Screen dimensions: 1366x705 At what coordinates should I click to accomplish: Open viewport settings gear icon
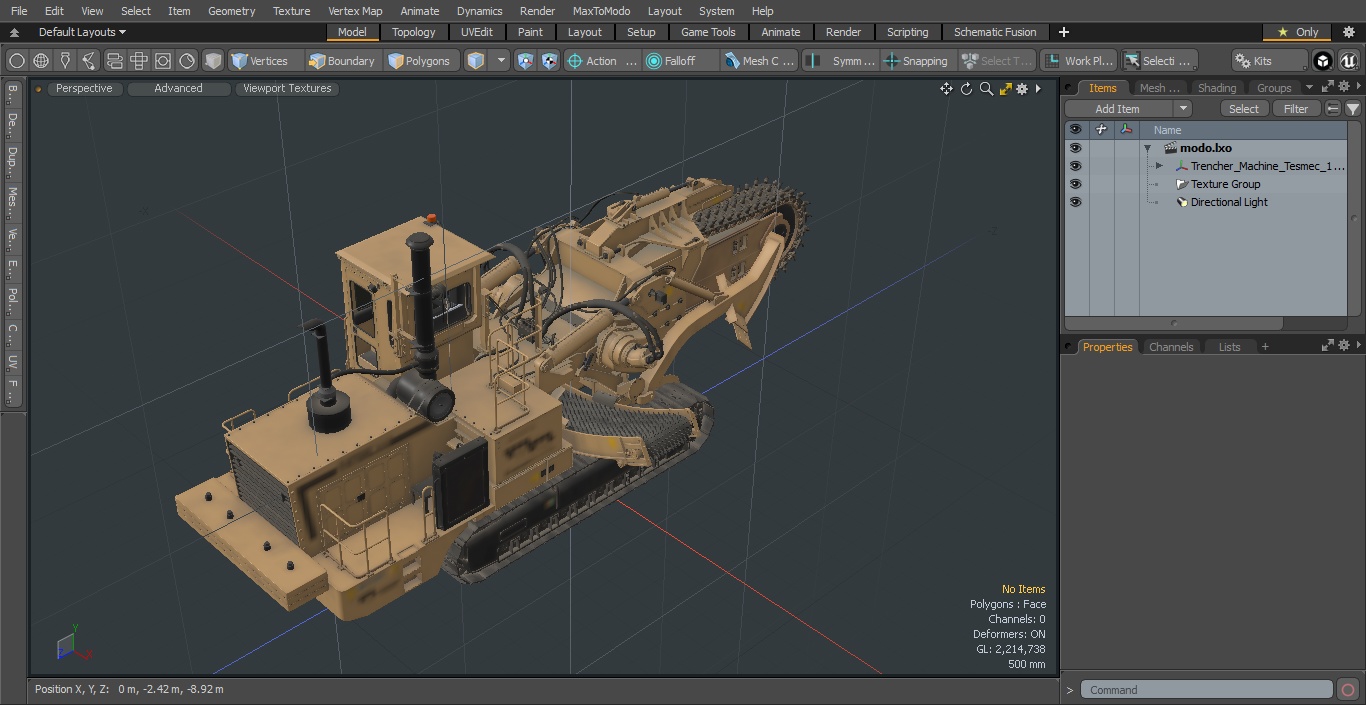tap(1022, 89)
